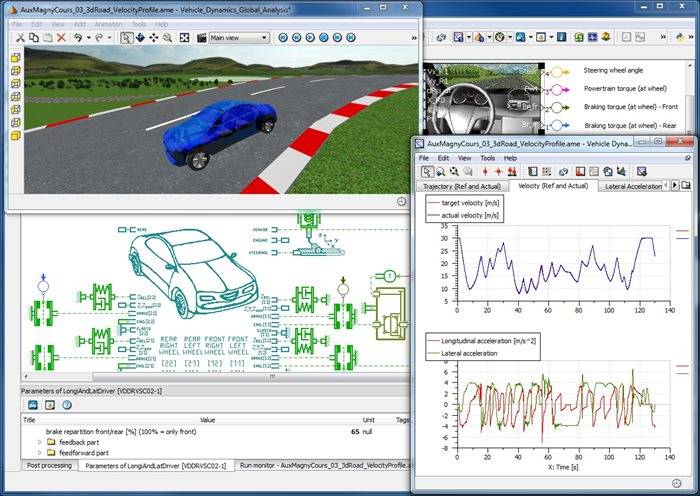Click the red delete X icon
700x496 pixels.
click(61, 38)
